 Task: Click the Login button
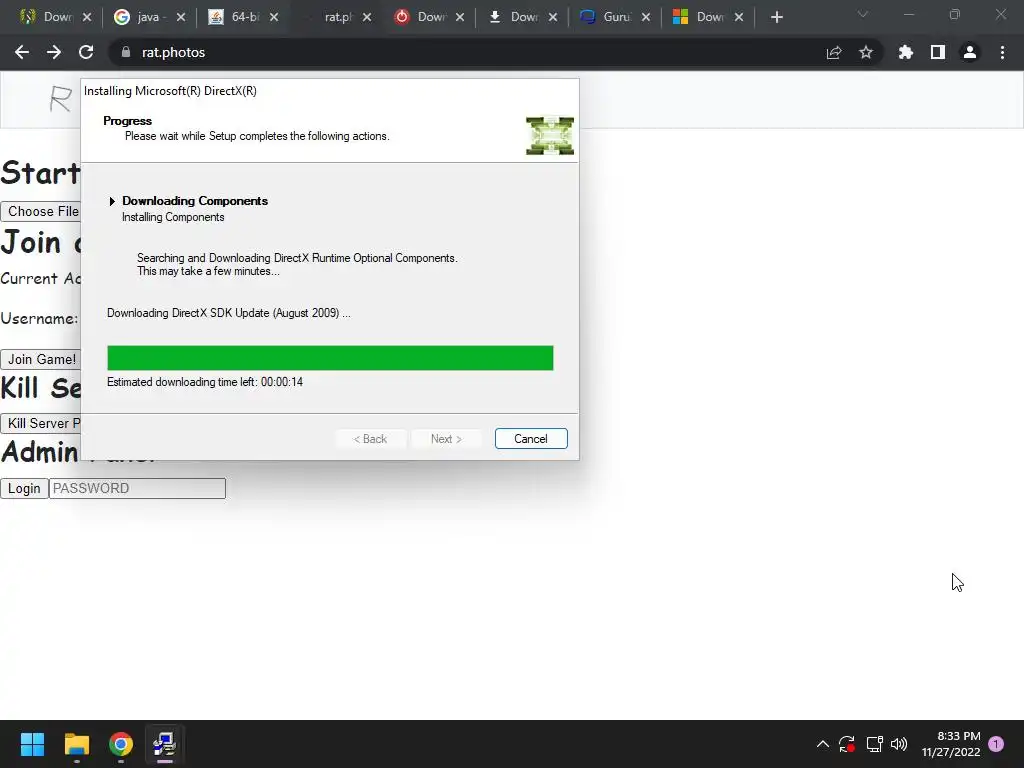[x=24, y=488]
